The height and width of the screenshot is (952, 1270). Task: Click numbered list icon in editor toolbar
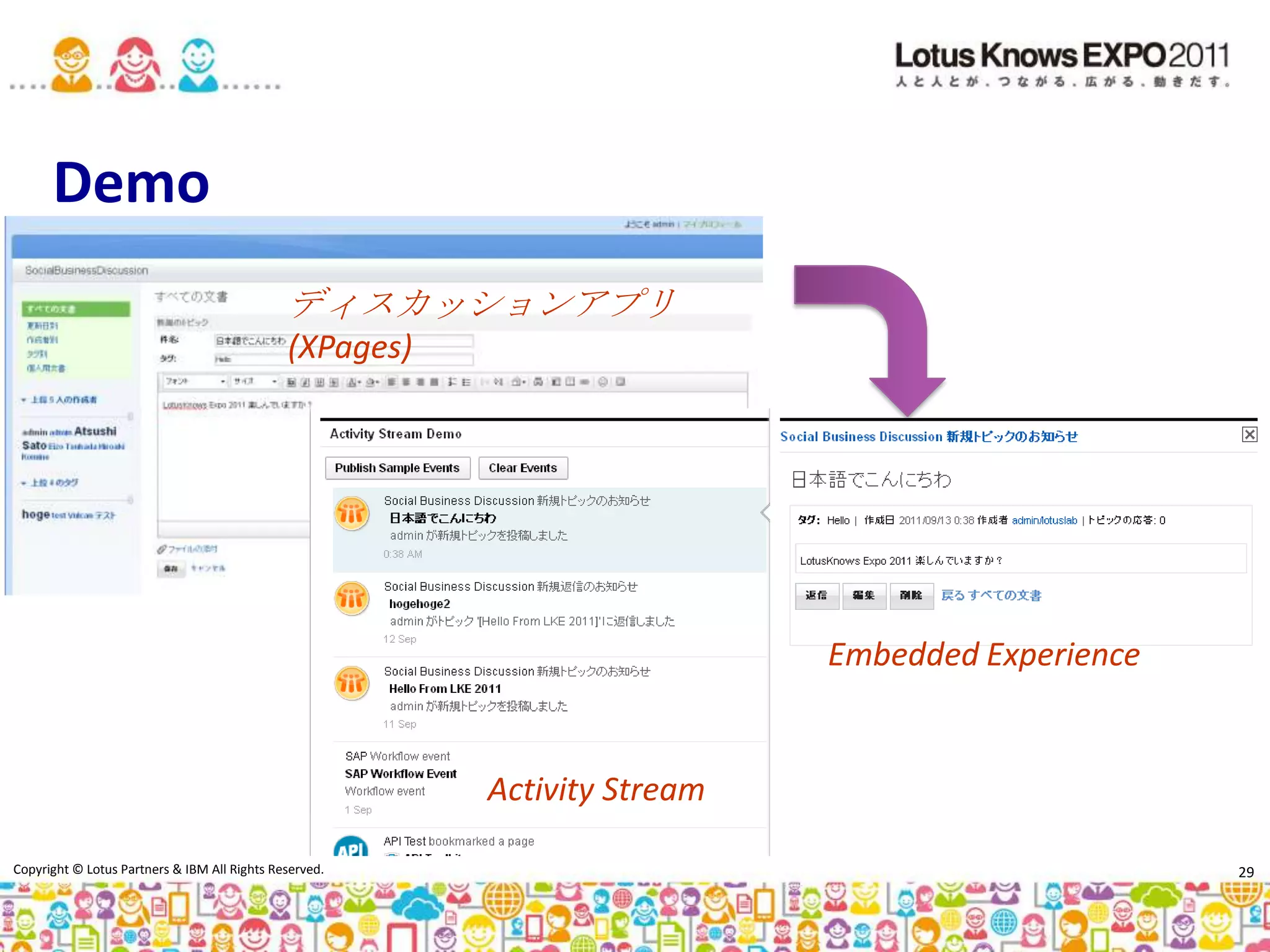pos(452,382)
